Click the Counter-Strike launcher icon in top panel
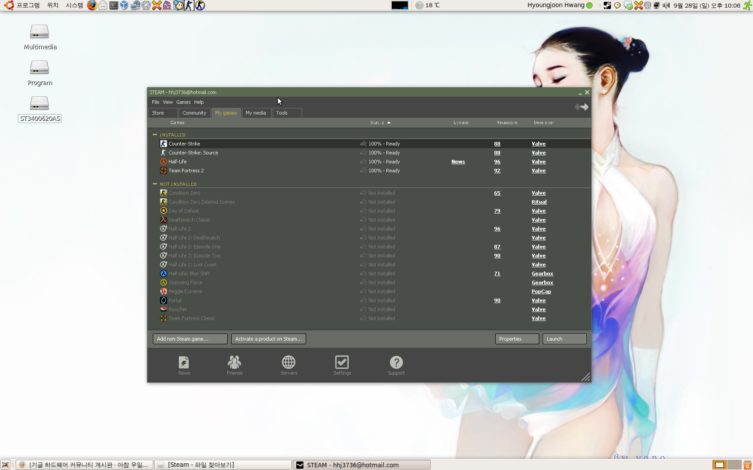Image resolution: width=753 pixels, height=470 pixels. pos(189,5)
